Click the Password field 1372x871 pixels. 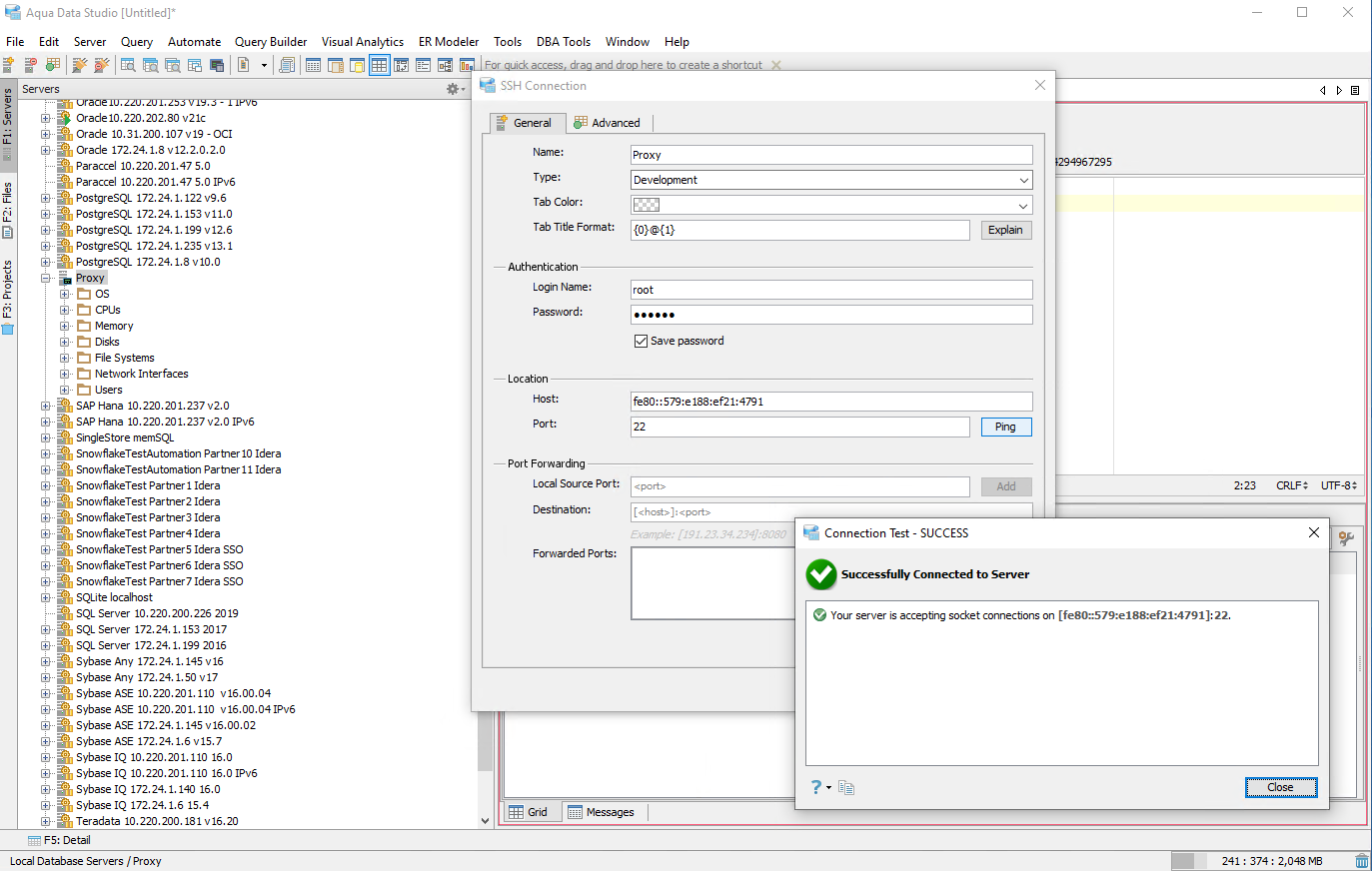coord(831,315)
